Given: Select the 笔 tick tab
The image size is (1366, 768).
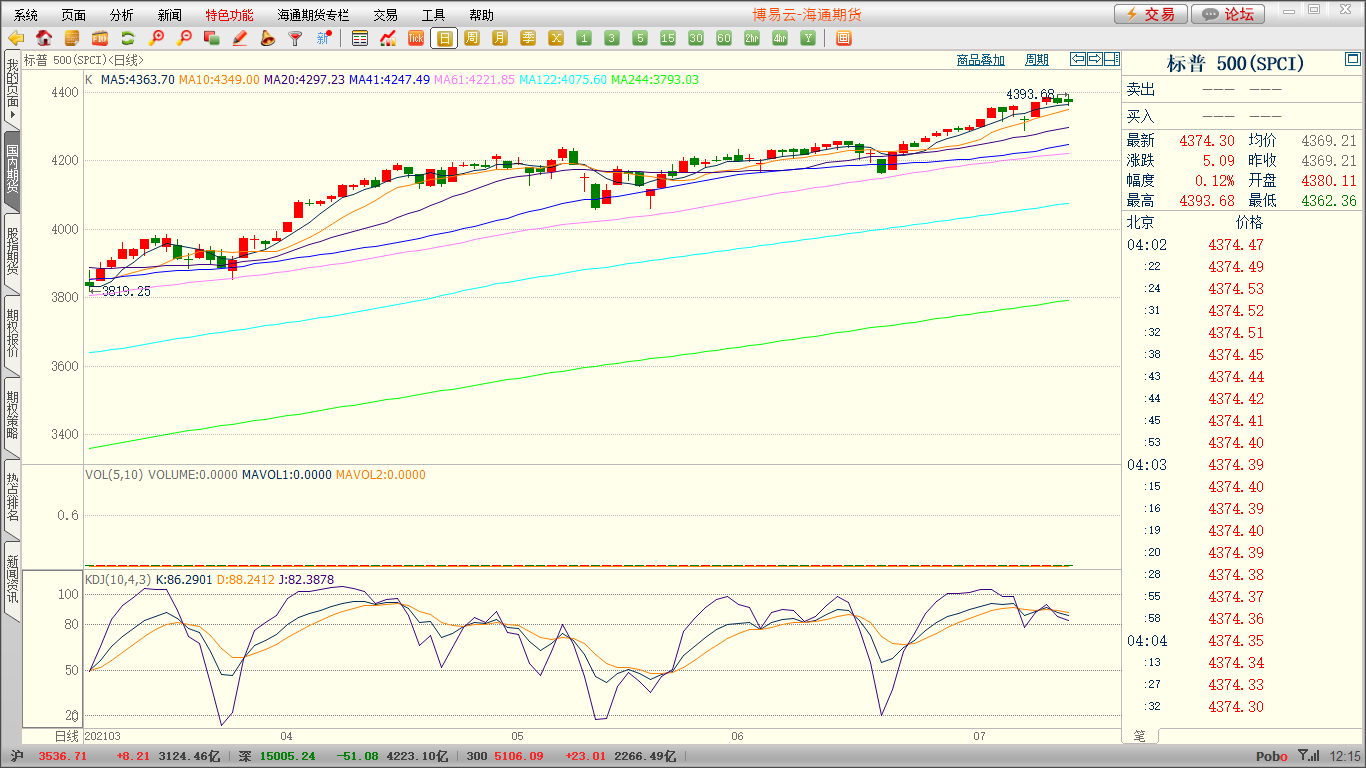Looking at the screenshot, I should click(1140, 736).
